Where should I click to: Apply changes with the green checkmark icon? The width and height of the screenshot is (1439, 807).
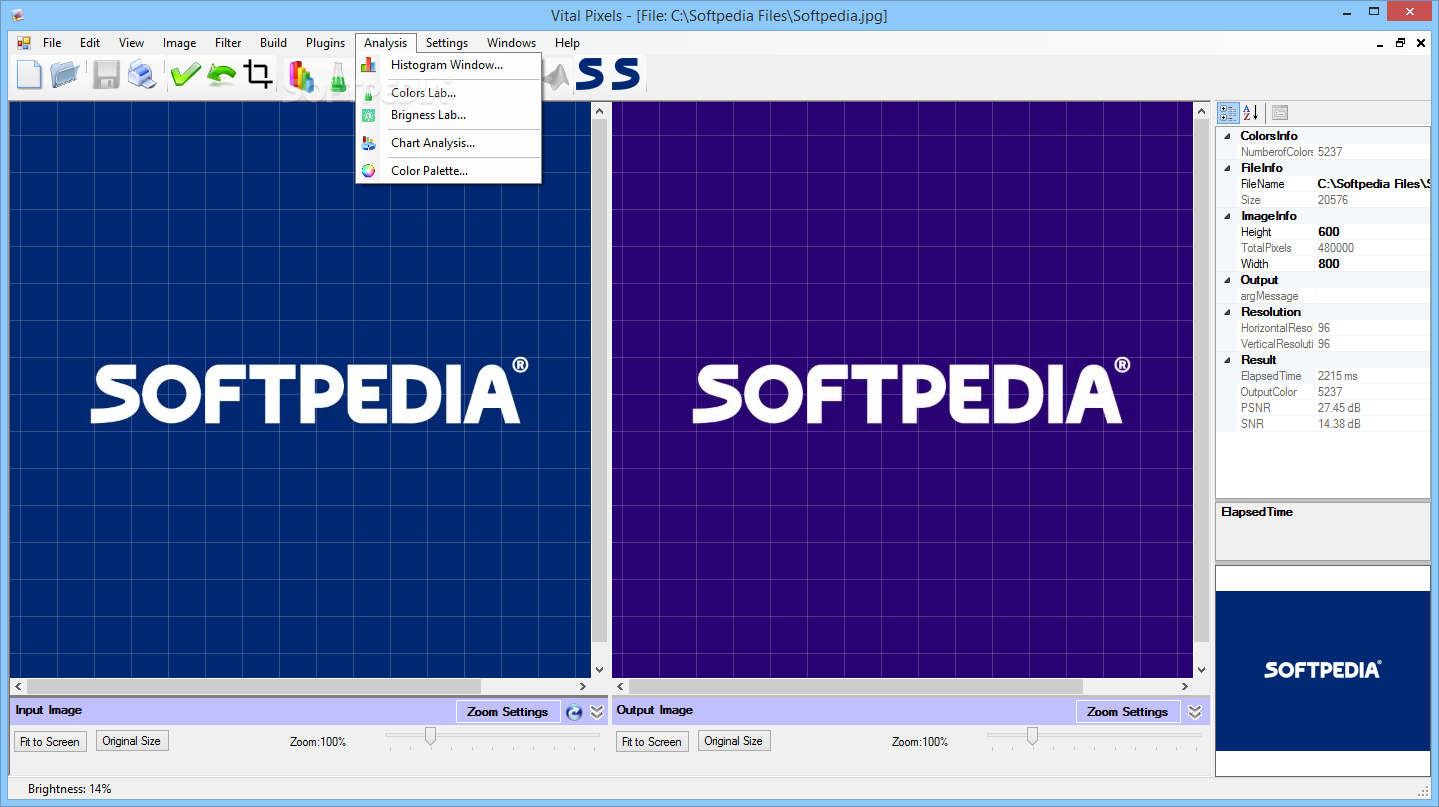coord(186,74)
